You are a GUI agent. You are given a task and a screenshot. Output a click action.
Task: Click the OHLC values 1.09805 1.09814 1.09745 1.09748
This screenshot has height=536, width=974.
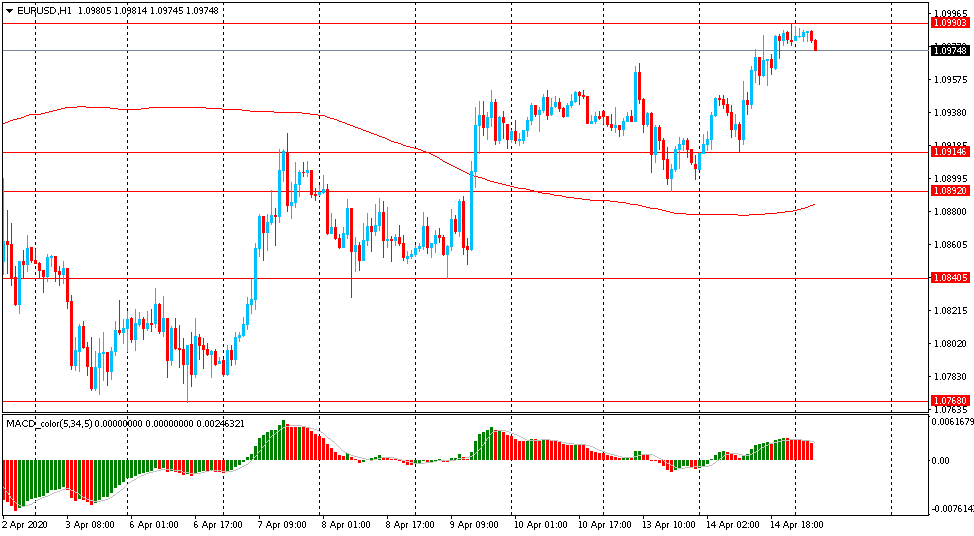(148, 11)
